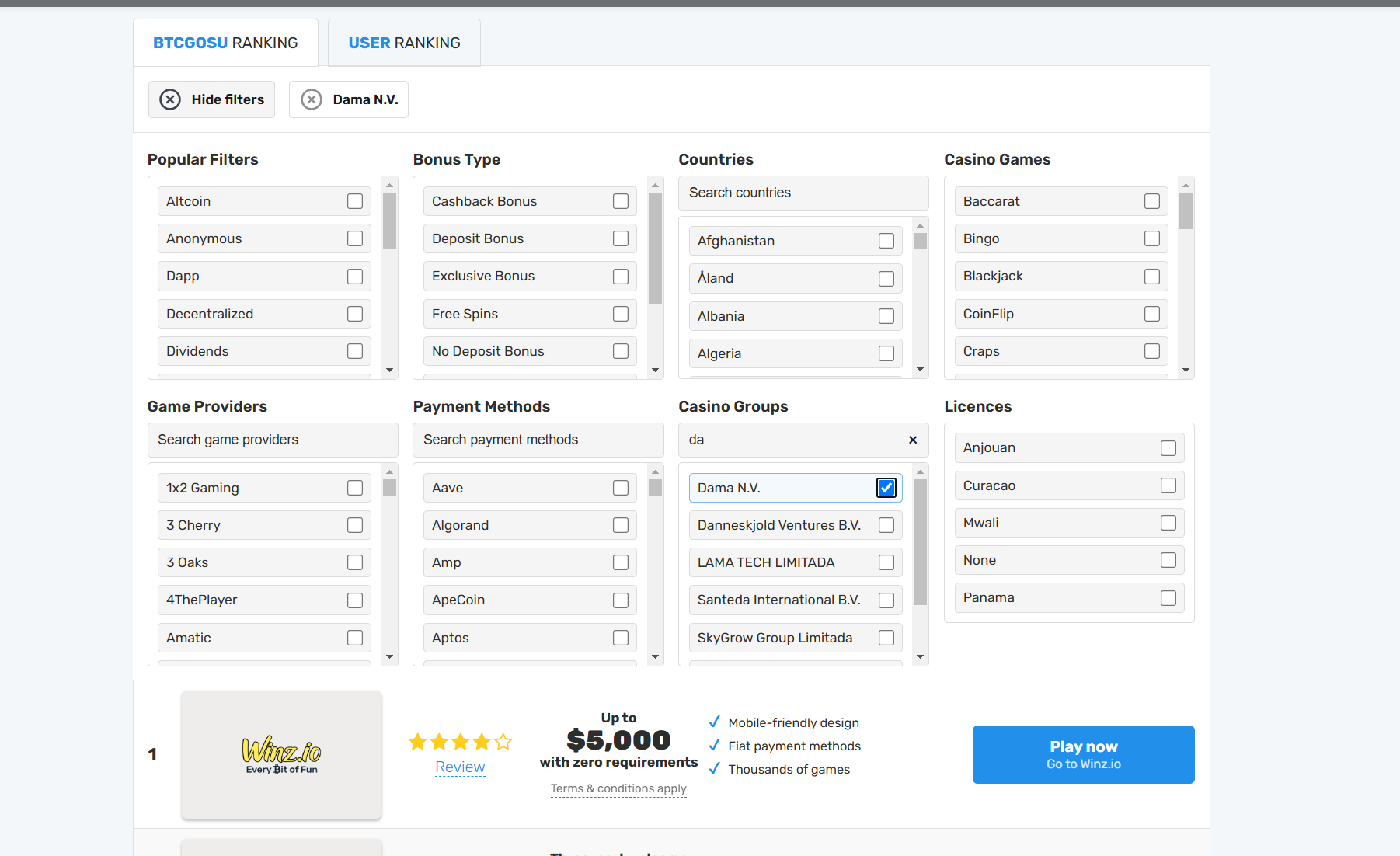The width and height of the screenshot is (1400, 856).
Task: Check the Afghanistan country box
Action: 886,241
